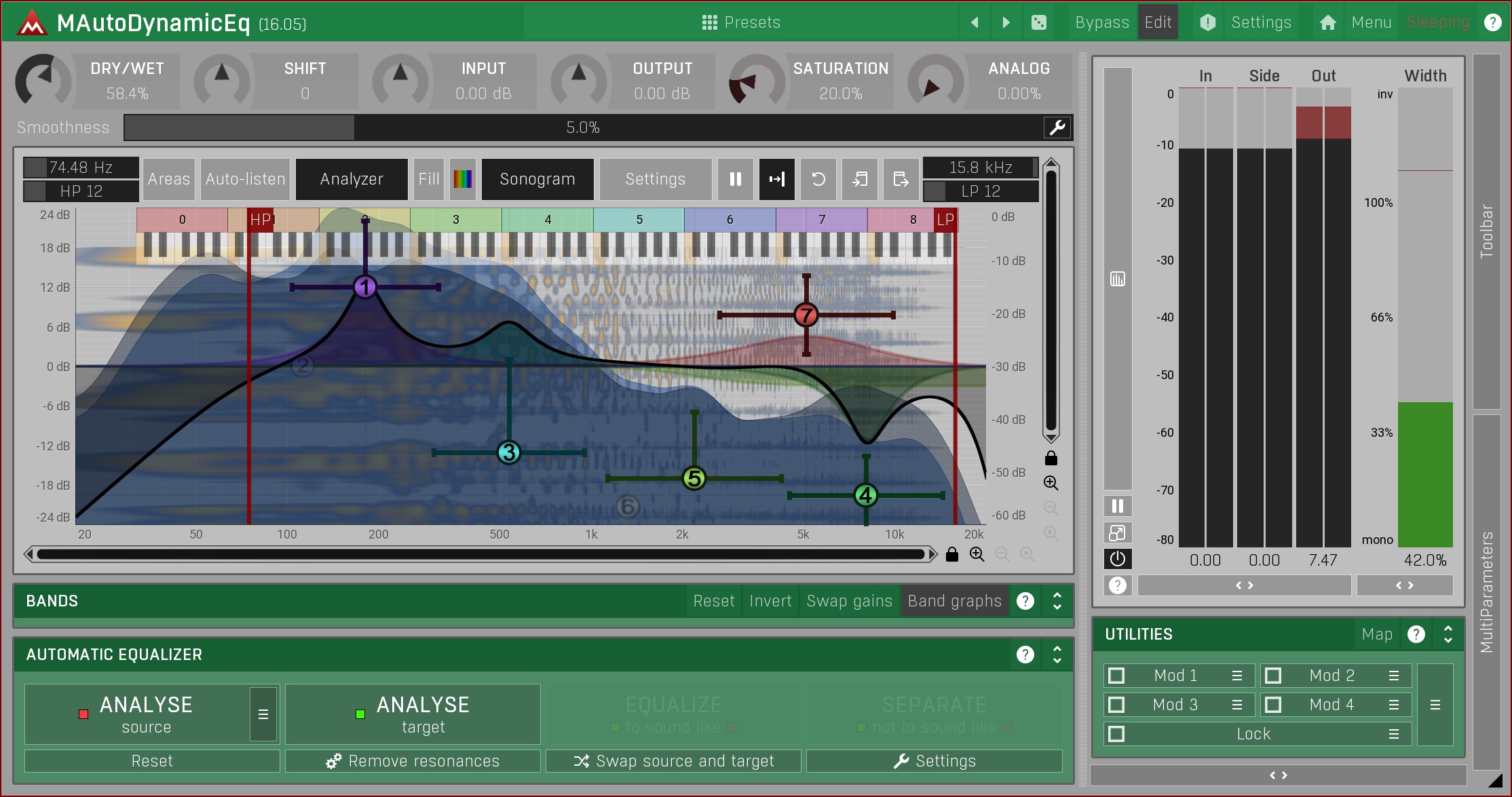Open the Presets browser
This screenshot has width=1512, height=797.
pos(741,22)
